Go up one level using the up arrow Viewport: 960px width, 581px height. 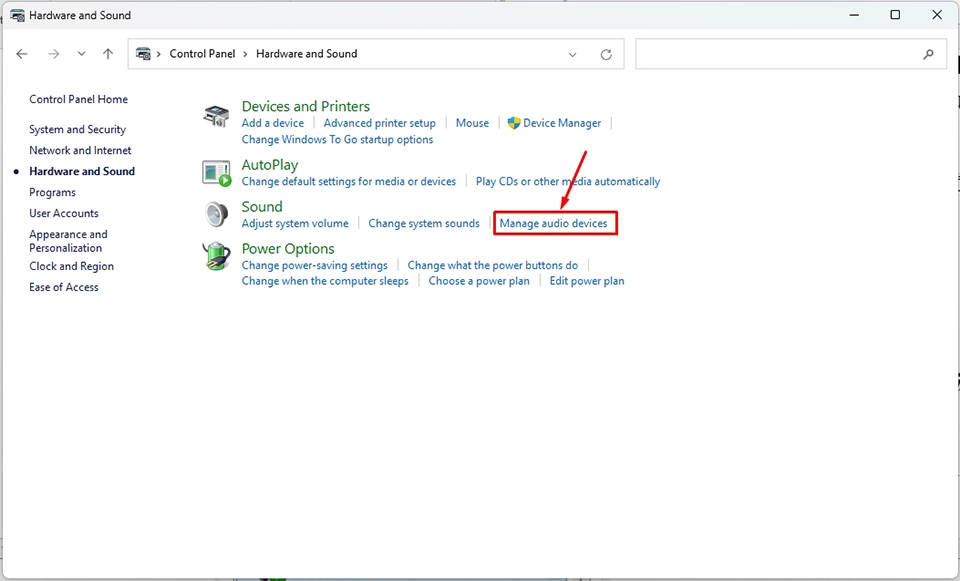point(108,53)
